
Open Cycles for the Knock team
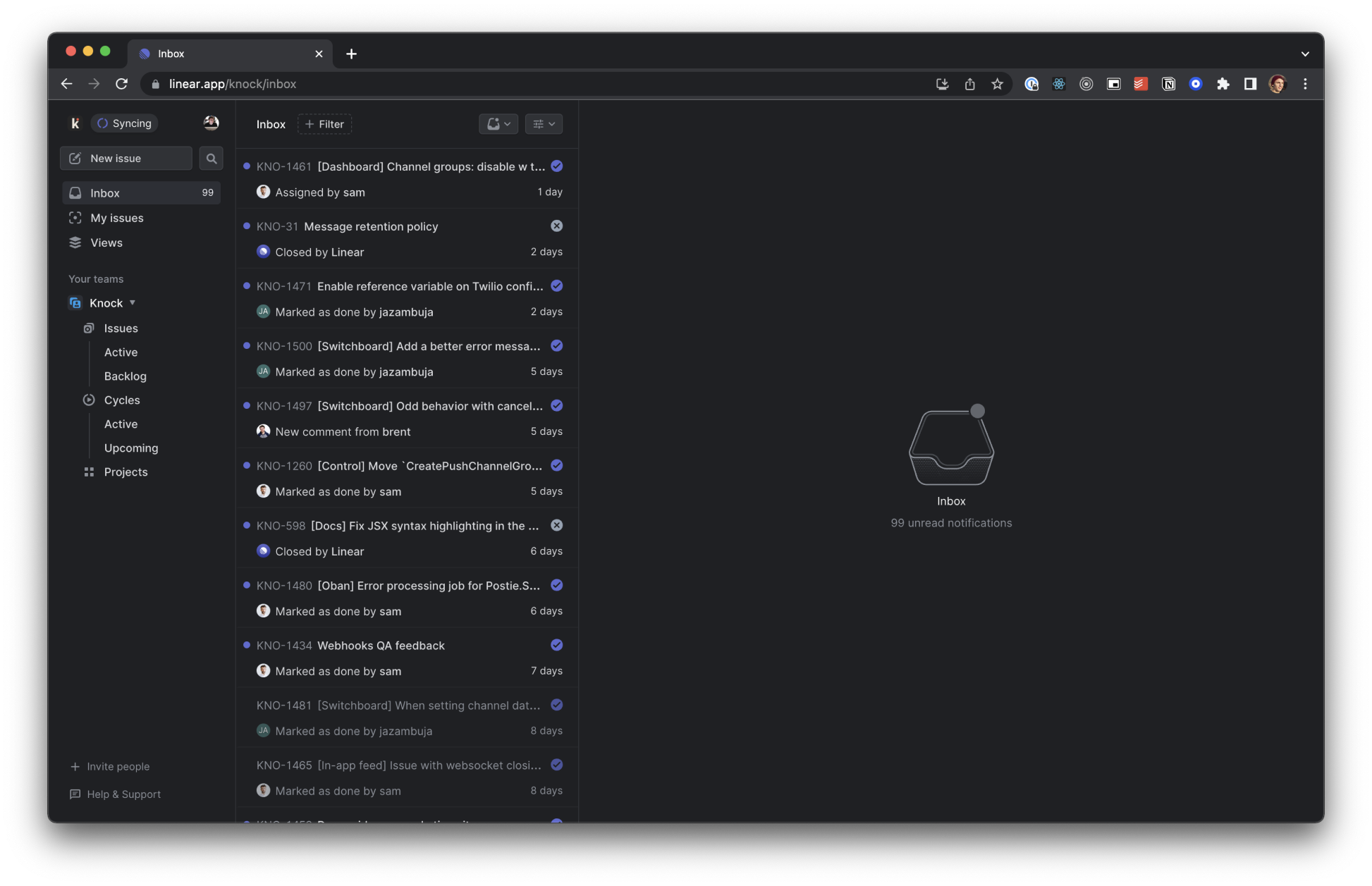pos(121,400)
